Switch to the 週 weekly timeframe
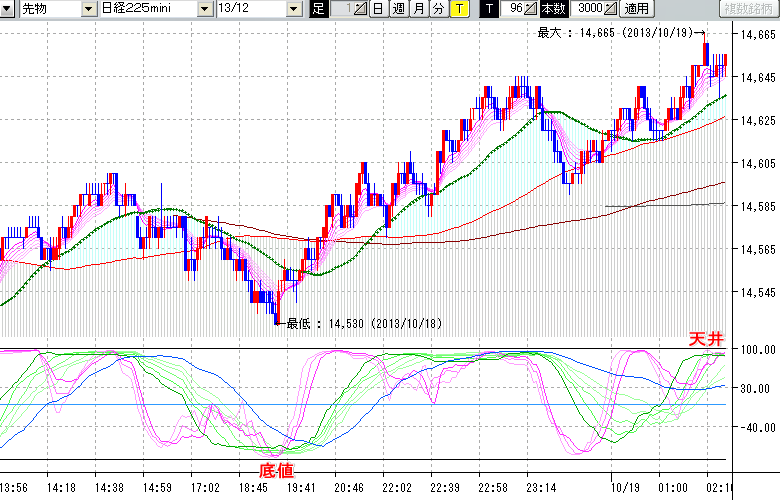780x500 pixels. pos(398,9)
